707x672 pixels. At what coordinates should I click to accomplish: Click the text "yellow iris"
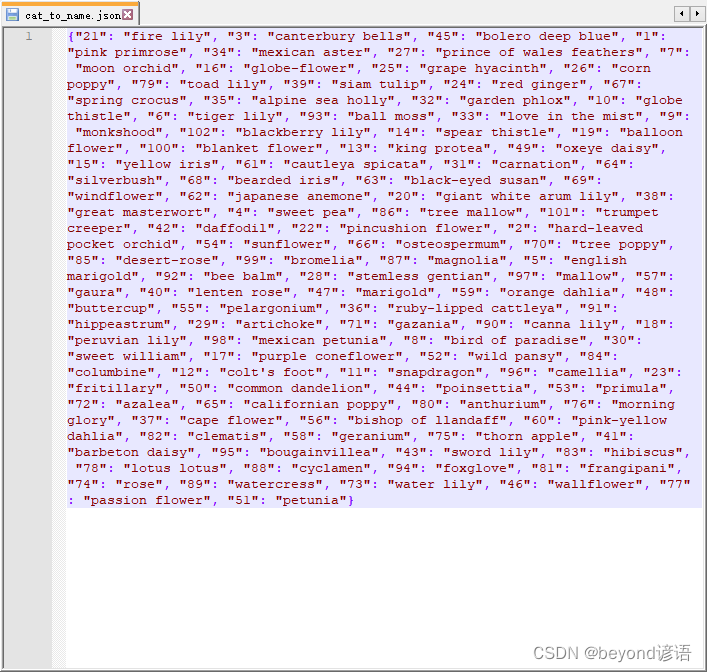(167, 165)
